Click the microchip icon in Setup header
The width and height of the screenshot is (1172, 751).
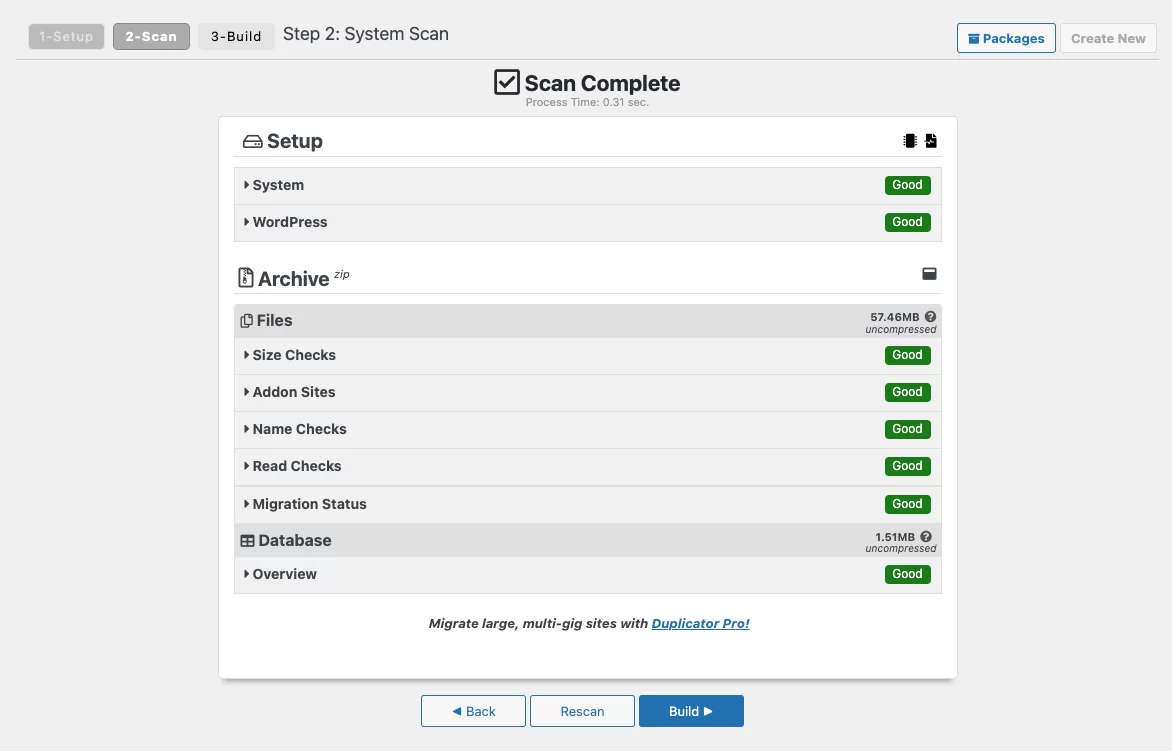[910, 140]
